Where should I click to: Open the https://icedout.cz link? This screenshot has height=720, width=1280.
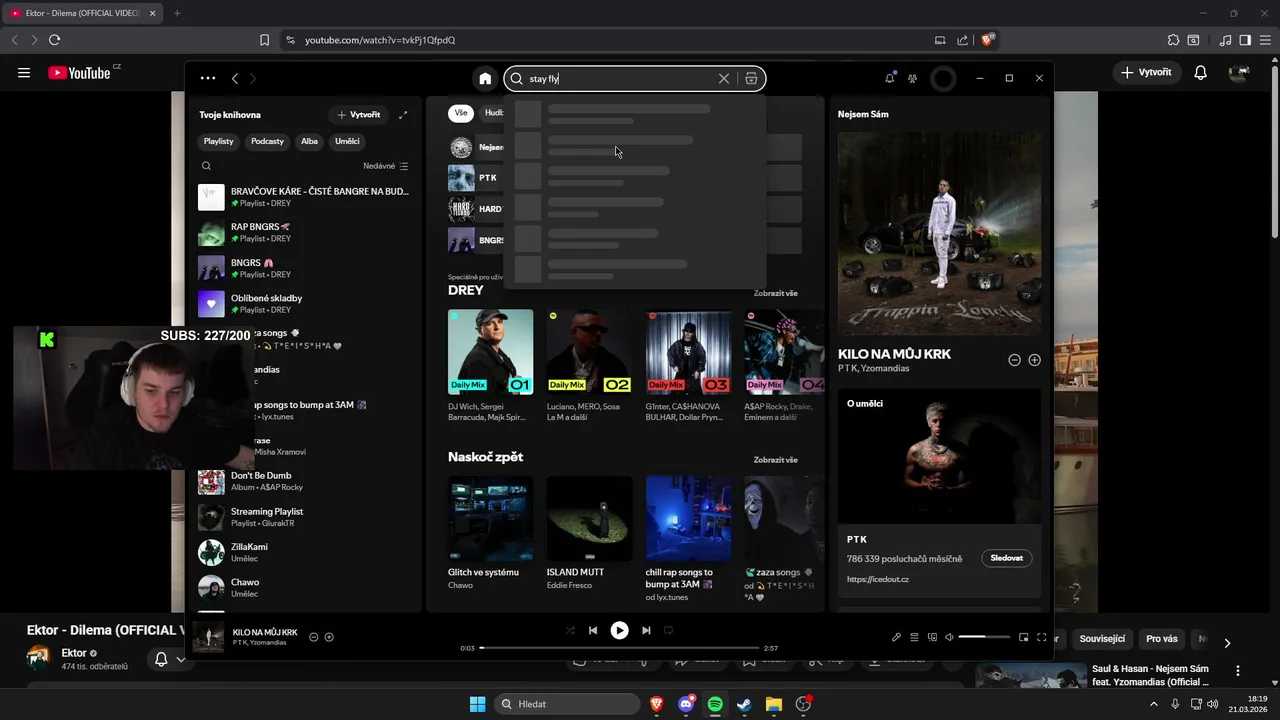pos(877,579)
